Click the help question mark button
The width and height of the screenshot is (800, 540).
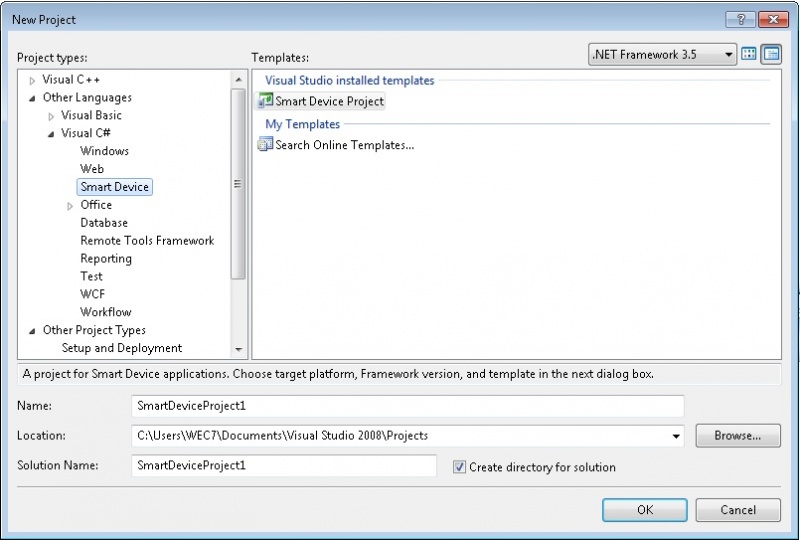click(x=741, y=20)
